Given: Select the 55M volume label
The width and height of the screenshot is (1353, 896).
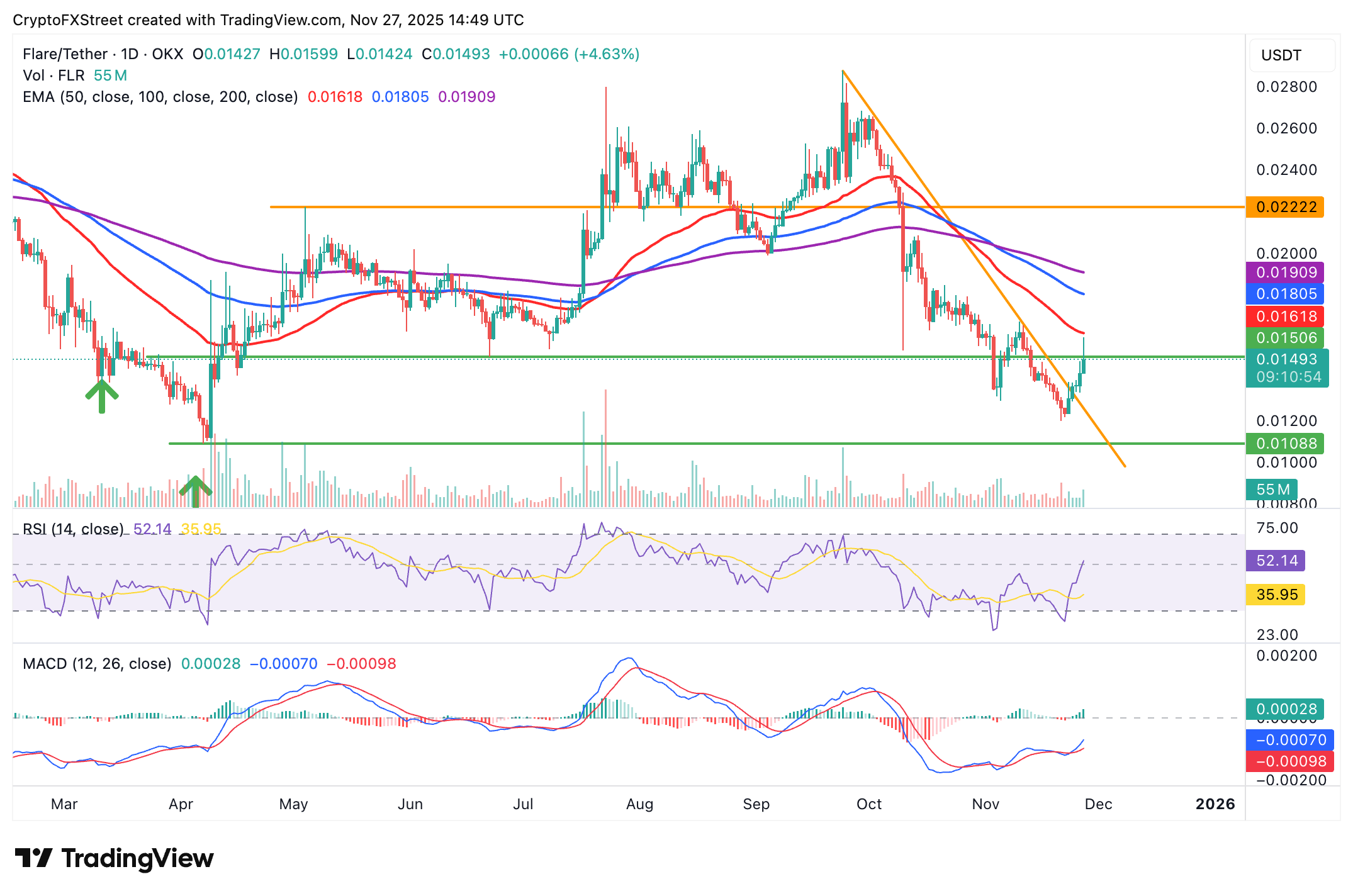Looking at the screenshot, I should (1273, 490).
